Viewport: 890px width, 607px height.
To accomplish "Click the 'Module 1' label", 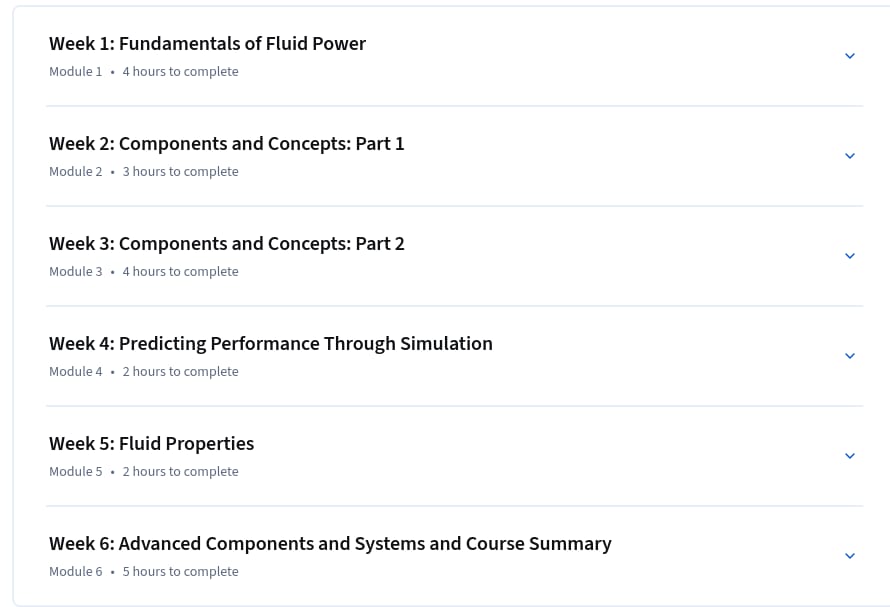I will click(75, 72).
